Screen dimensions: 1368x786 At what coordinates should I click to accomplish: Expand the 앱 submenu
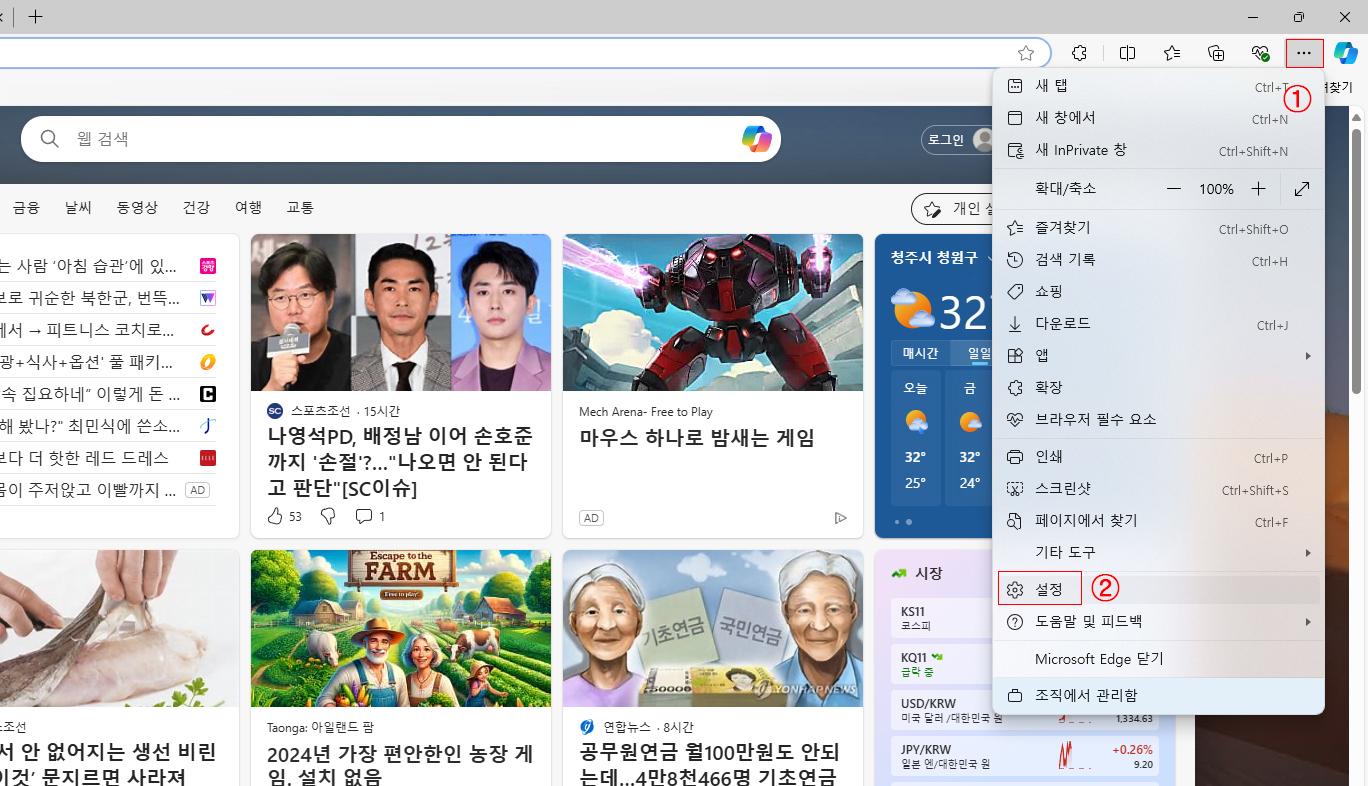(x=1158, y=355)
